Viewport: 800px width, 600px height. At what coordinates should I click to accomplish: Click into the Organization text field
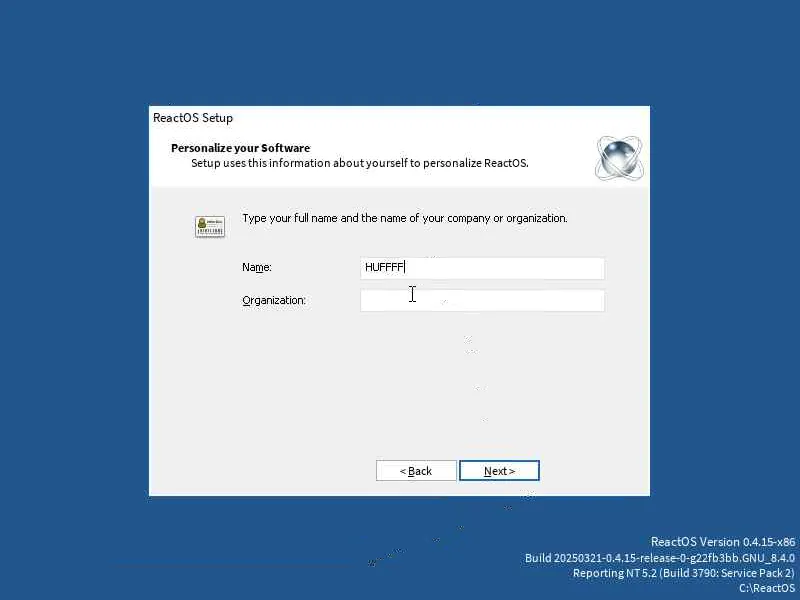482,301
